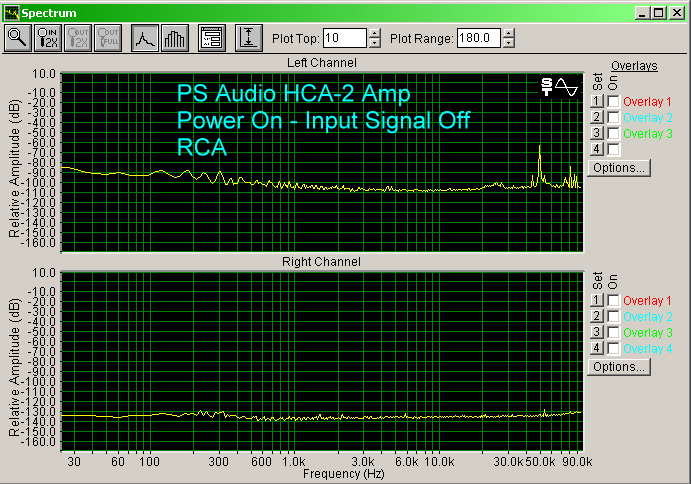This screenshot has height=484, width=691.
Task: Enable Overlay 4 on the right channel
Action: tap(612, 348)
